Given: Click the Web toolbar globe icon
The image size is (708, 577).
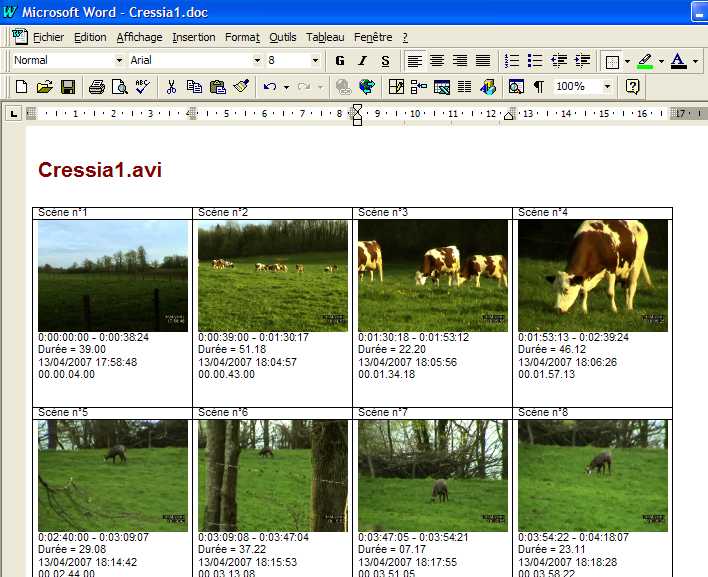Looking at the screenshot, I should click(x=367, y=86).
